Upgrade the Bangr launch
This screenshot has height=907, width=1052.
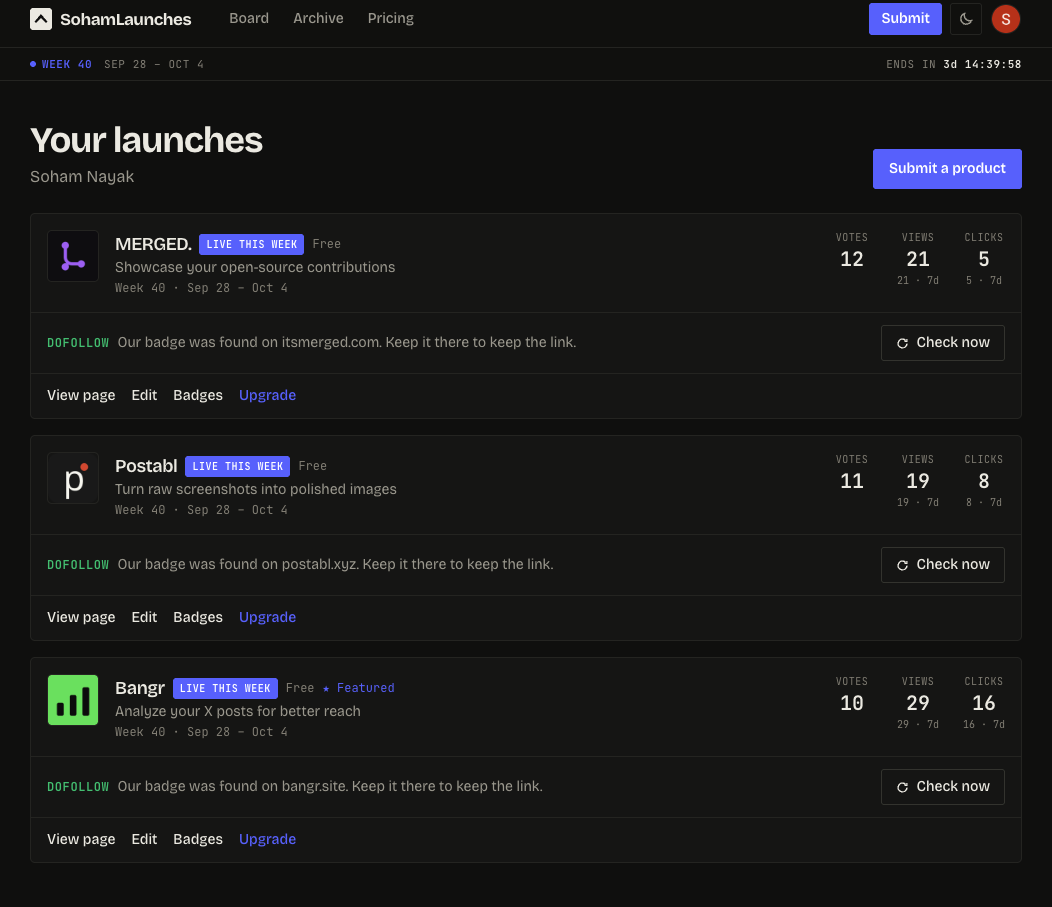[268, 839]
